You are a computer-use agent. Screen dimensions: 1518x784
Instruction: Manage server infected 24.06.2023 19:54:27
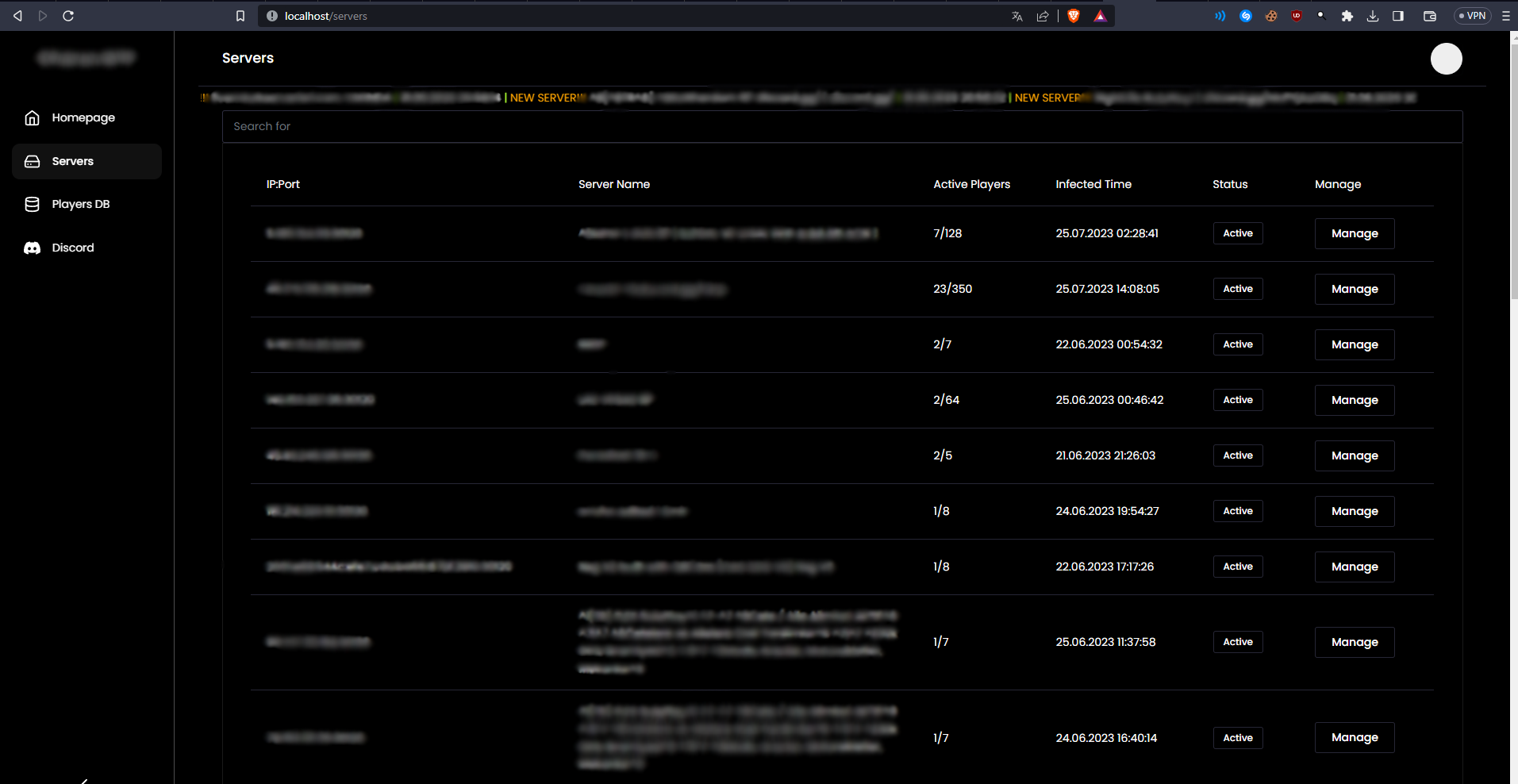[1355, 511]
